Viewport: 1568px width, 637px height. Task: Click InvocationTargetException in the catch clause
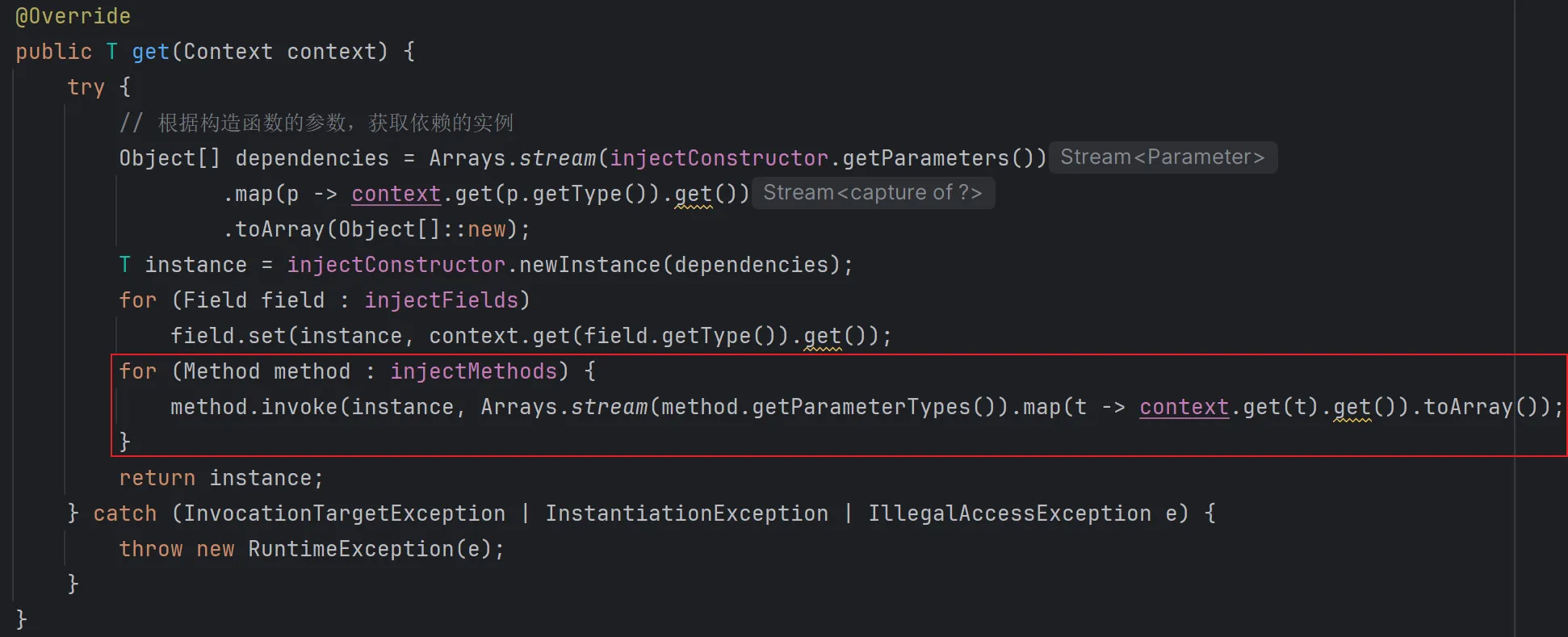344,513
